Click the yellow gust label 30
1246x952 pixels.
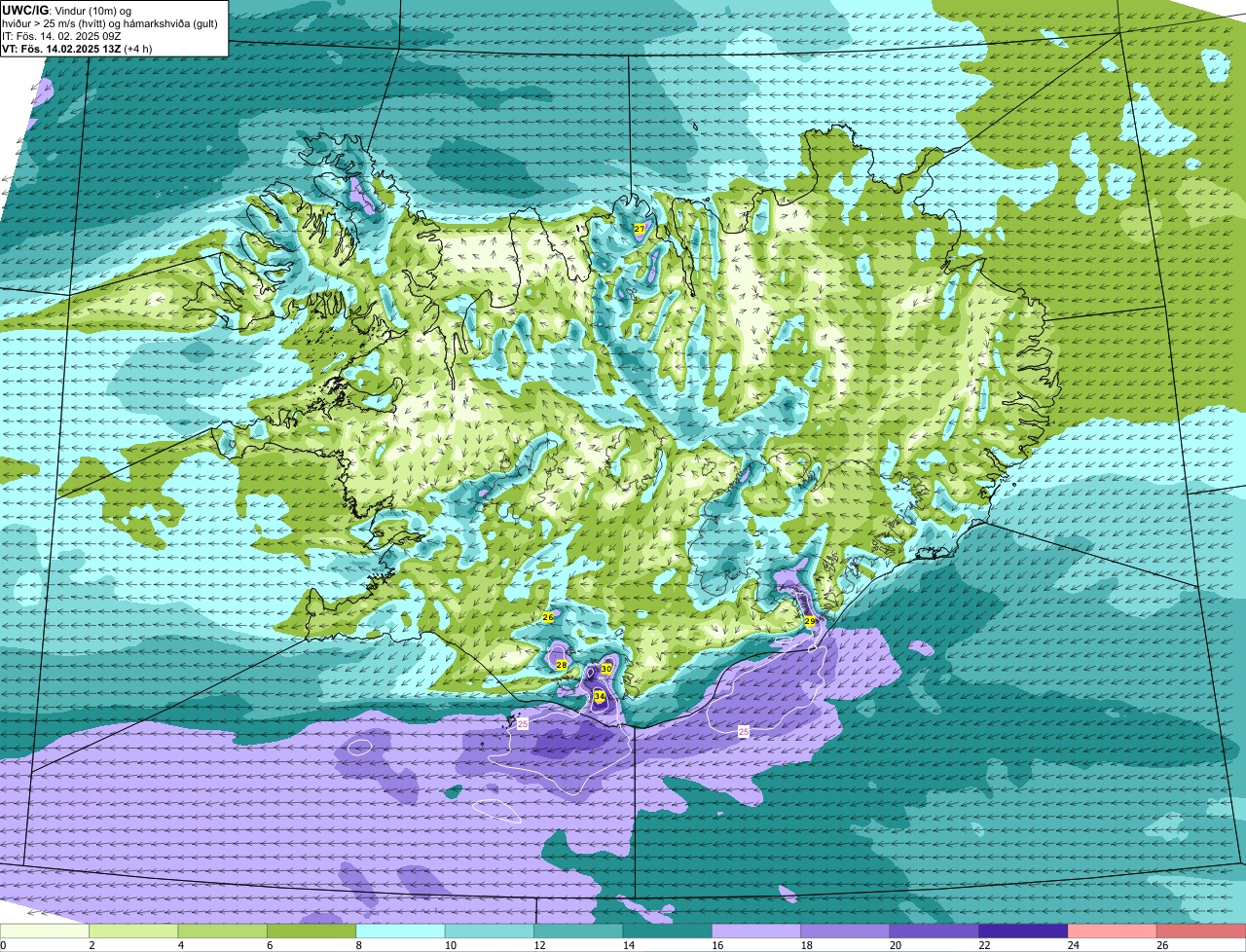click(606, 669)
